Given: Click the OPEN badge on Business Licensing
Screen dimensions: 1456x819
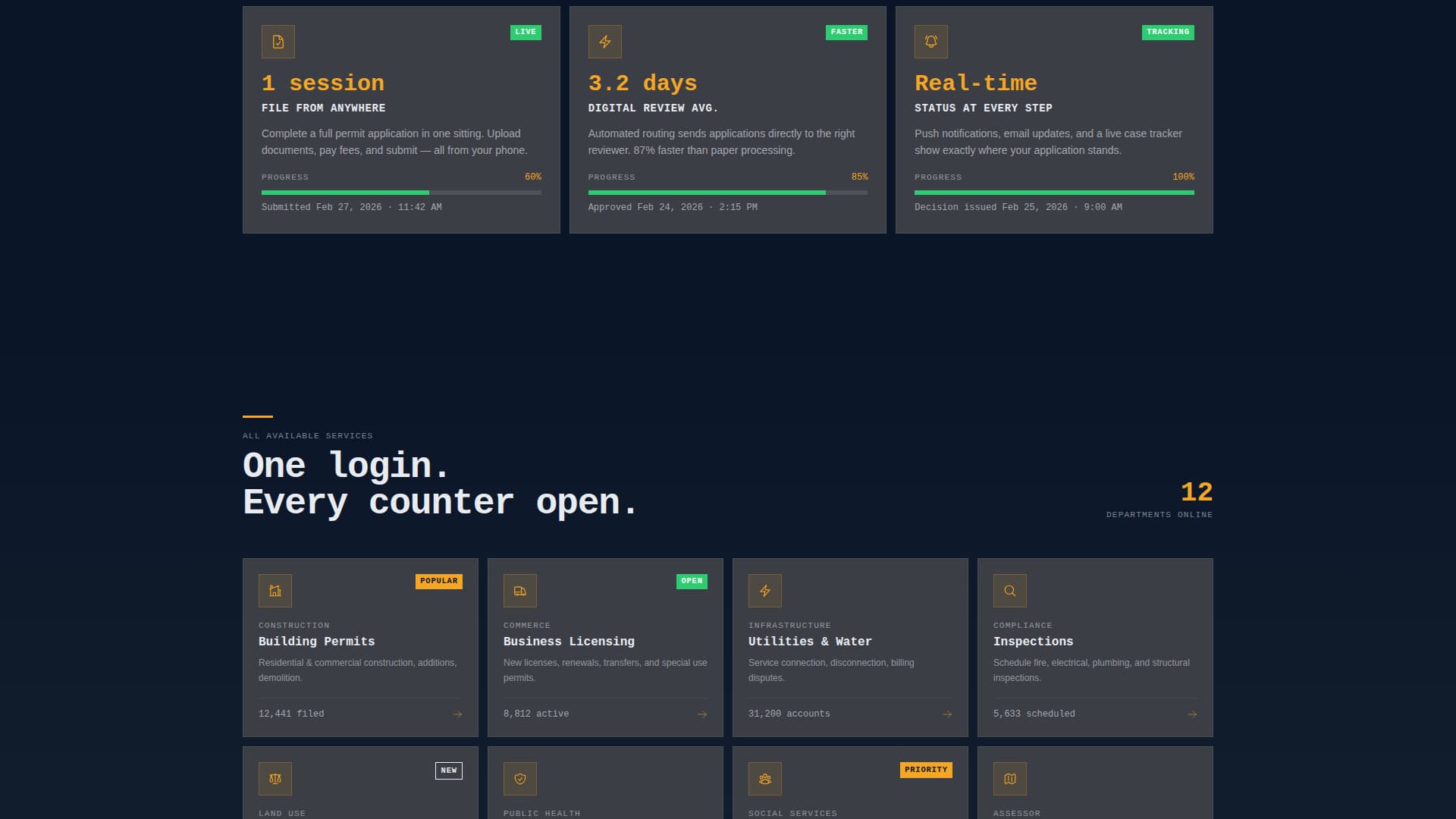Looking at the screenshot, I should (x=692, y=581).
